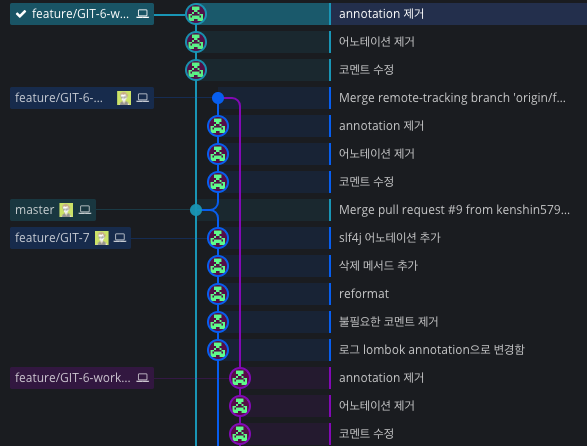Click the checkmark on the feature/GIT-6-w... branch label
The image size is (587, 446).
pyautogui.click(x=21, y=14)
